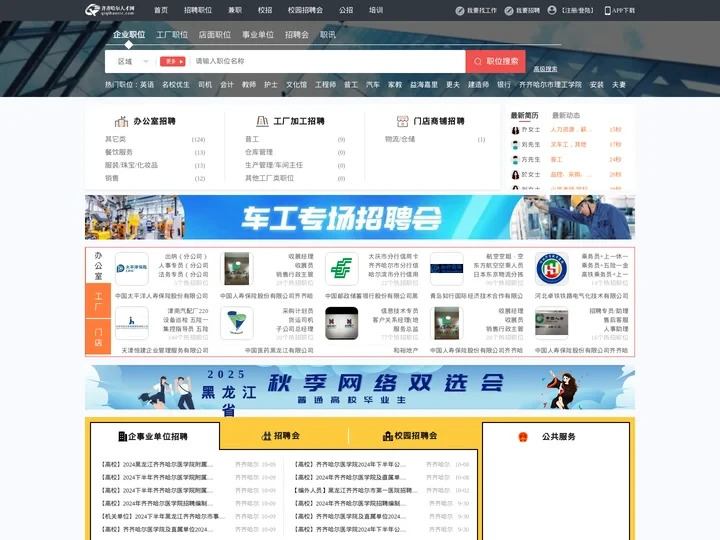Image resolution: width=720 pixels, height=540 pixels.
Task: Click the 注册/登陆 link
Action: click(x=578, y=11)
